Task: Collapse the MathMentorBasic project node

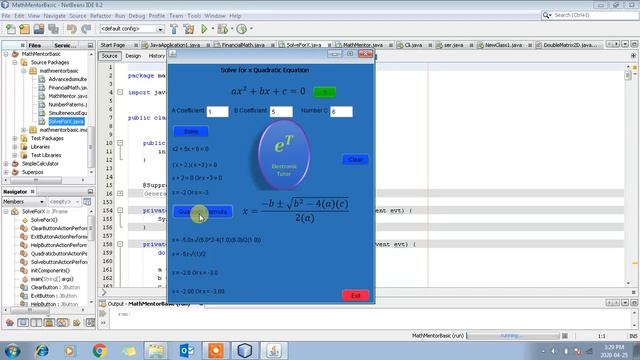Action: [6, 54]
